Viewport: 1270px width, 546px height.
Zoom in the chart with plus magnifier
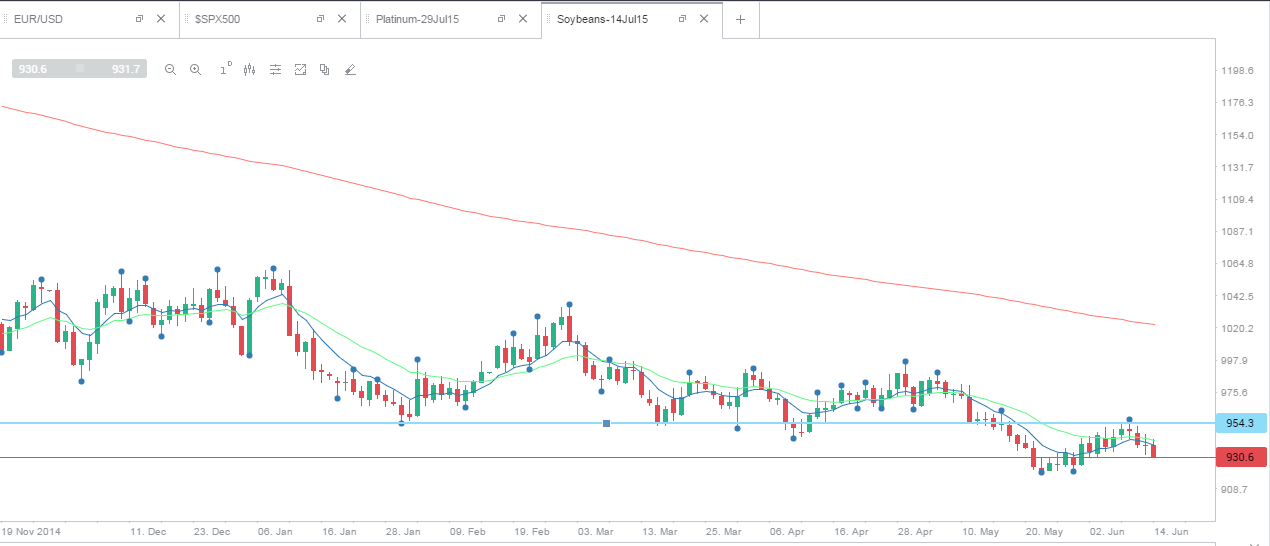tap(195, 70)
